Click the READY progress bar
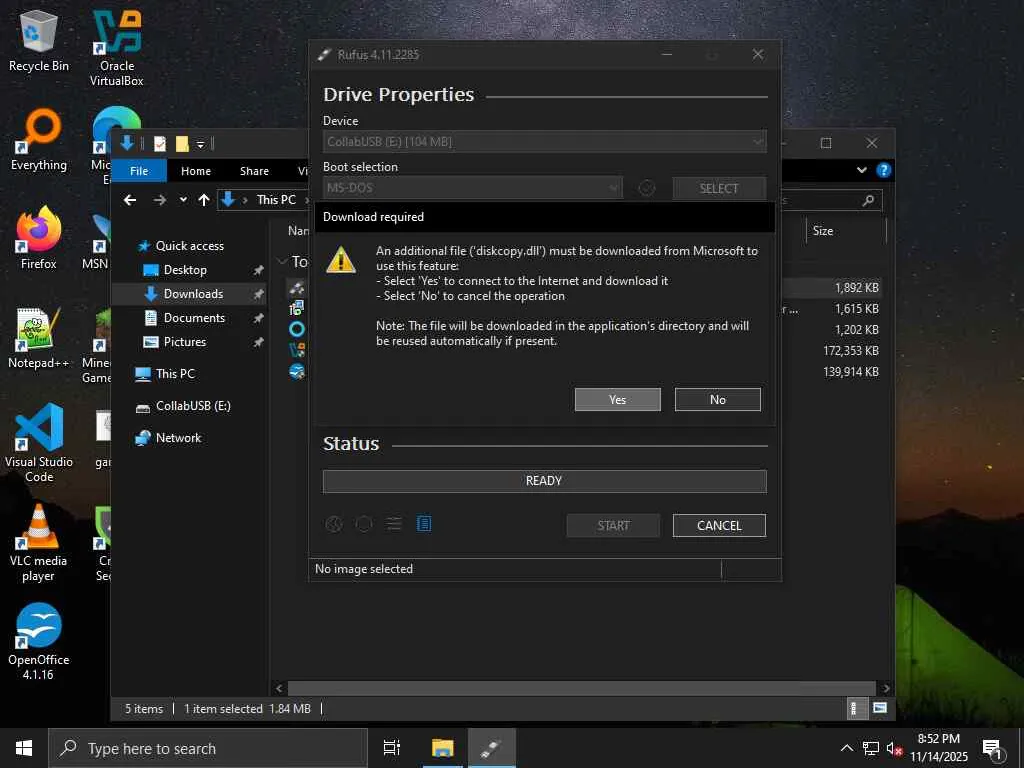Screen dimensions: 1024x768 click(545, 481)
